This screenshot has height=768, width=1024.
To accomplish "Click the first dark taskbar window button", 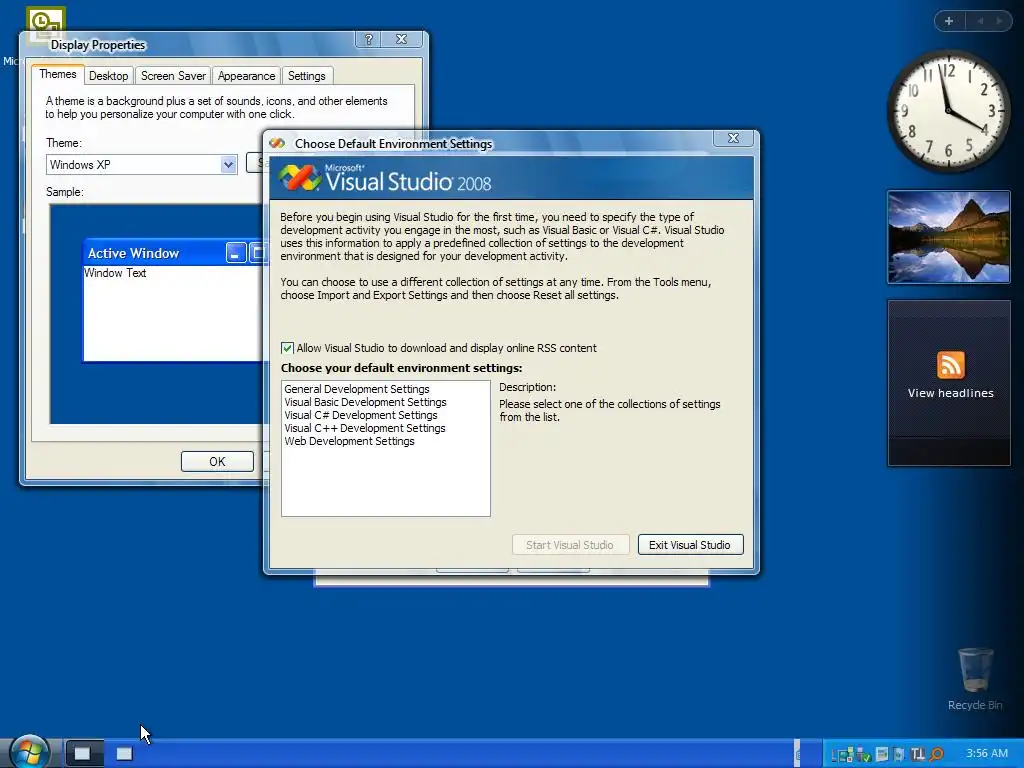I will click(84, 754).
